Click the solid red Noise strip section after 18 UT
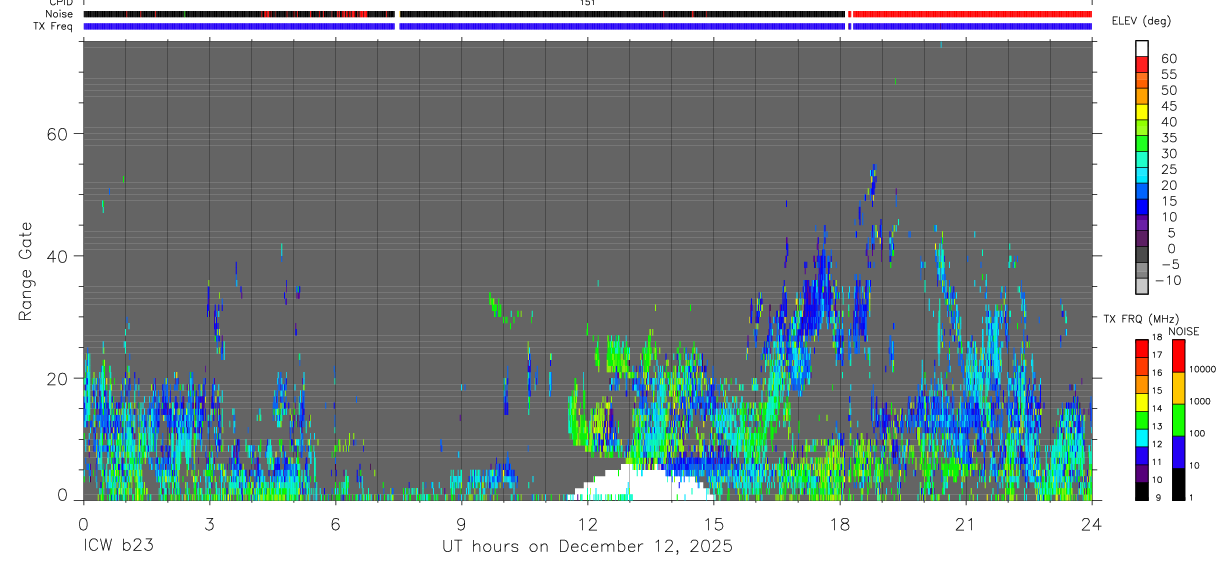The image size is (1228, 567). (971, 14)
